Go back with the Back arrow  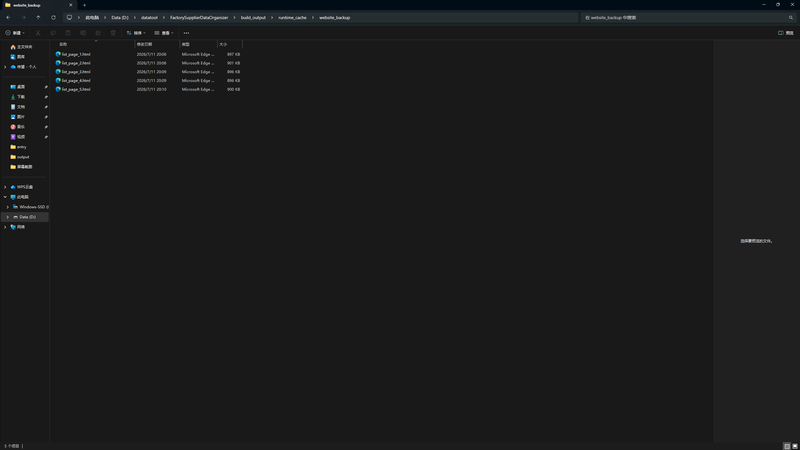(9, 17)
